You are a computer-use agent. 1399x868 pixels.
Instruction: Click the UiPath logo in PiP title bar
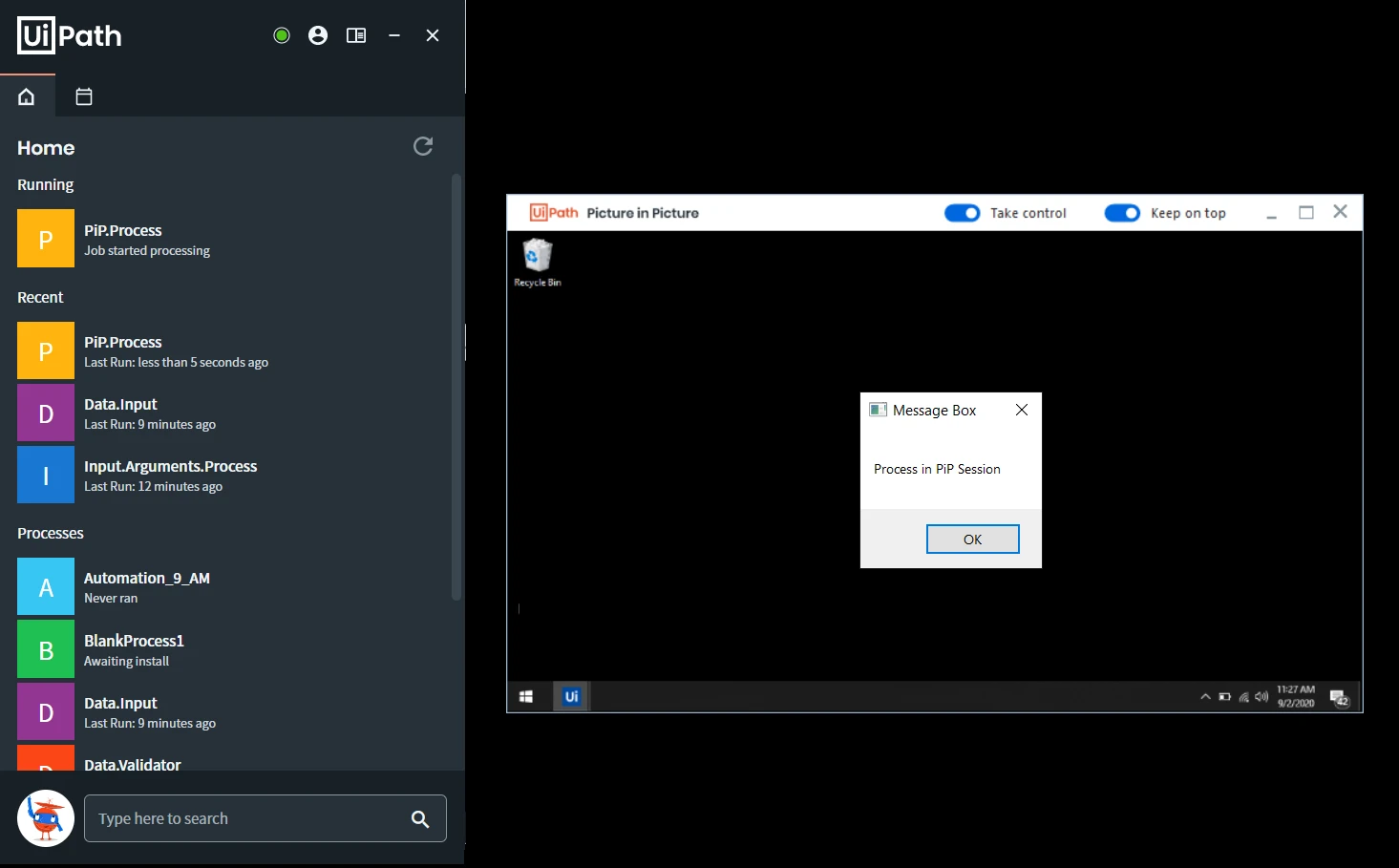pos(554,213)
